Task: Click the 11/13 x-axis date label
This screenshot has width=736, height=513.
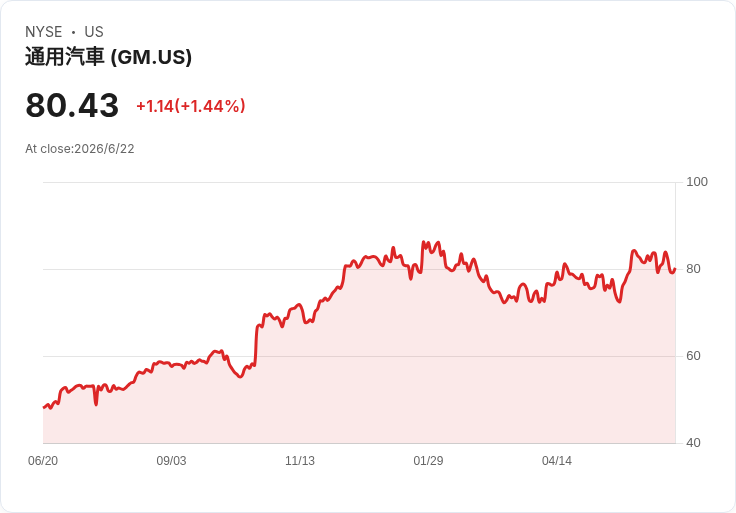Action: 300,461
